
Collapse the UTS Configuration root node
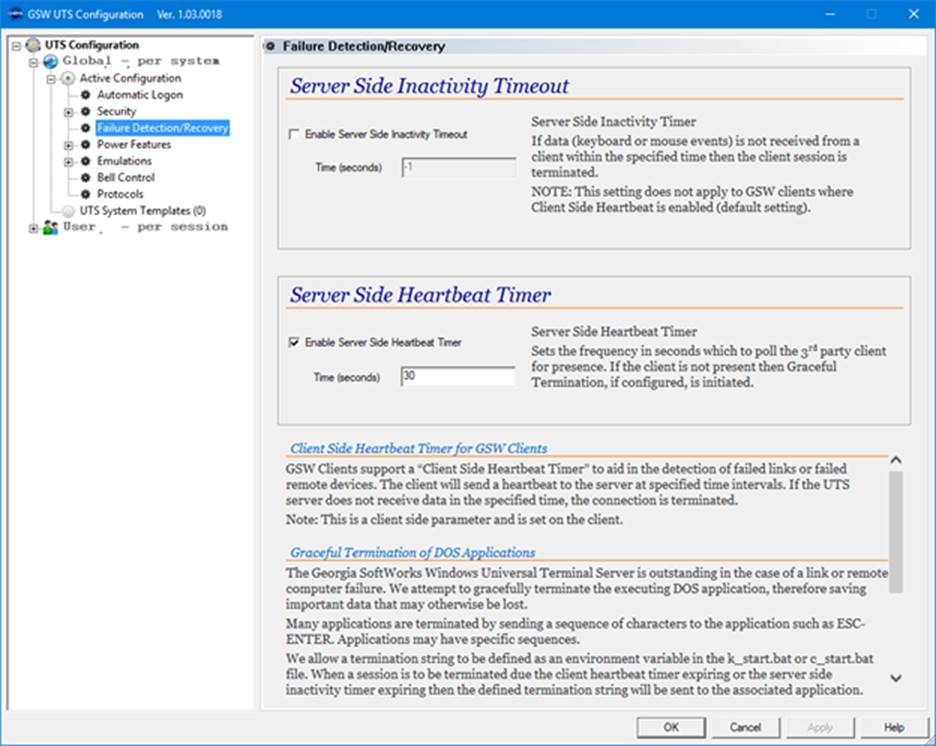coord(16,45)
